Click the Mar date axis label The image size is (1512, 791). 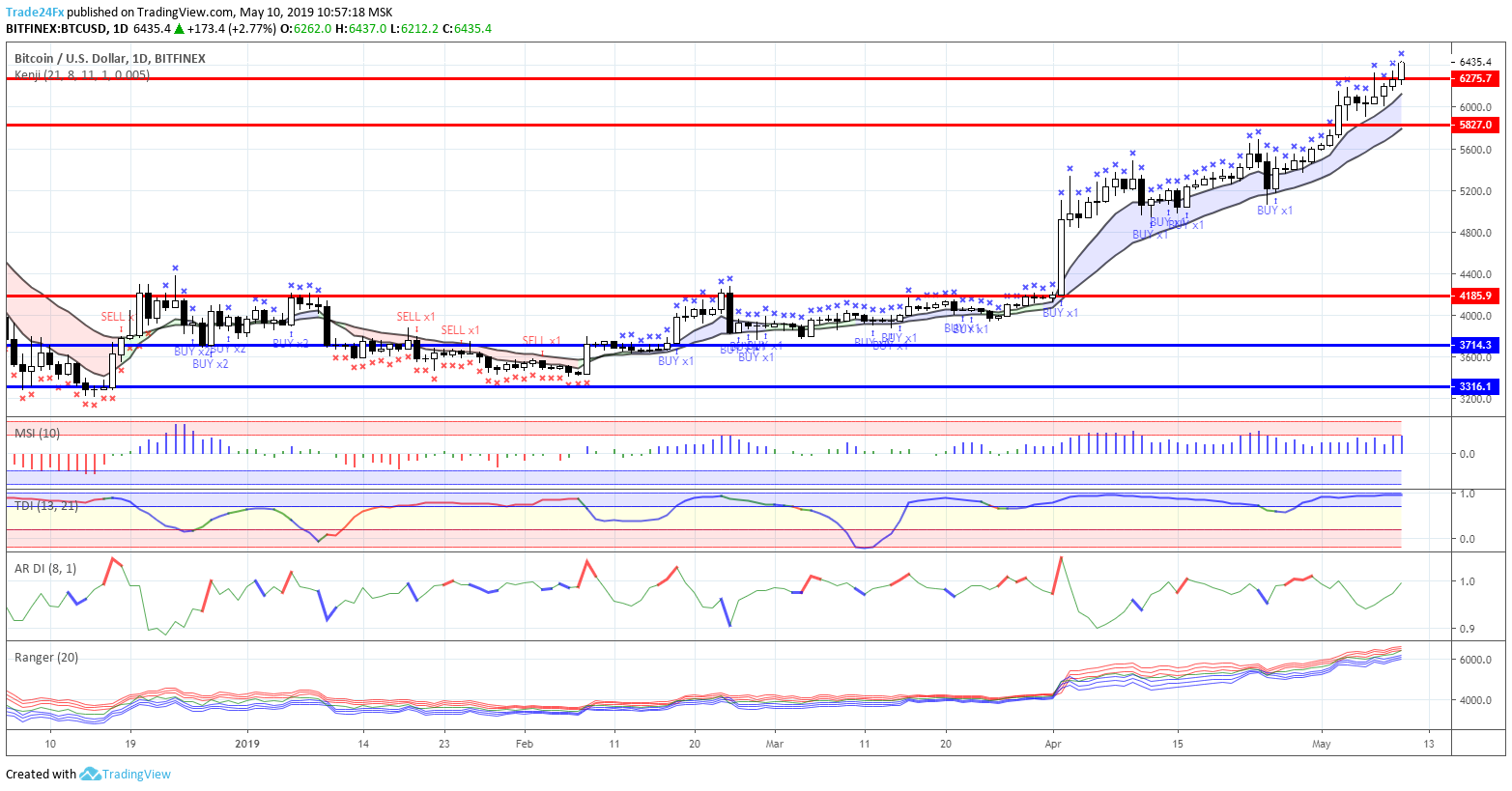774,744
